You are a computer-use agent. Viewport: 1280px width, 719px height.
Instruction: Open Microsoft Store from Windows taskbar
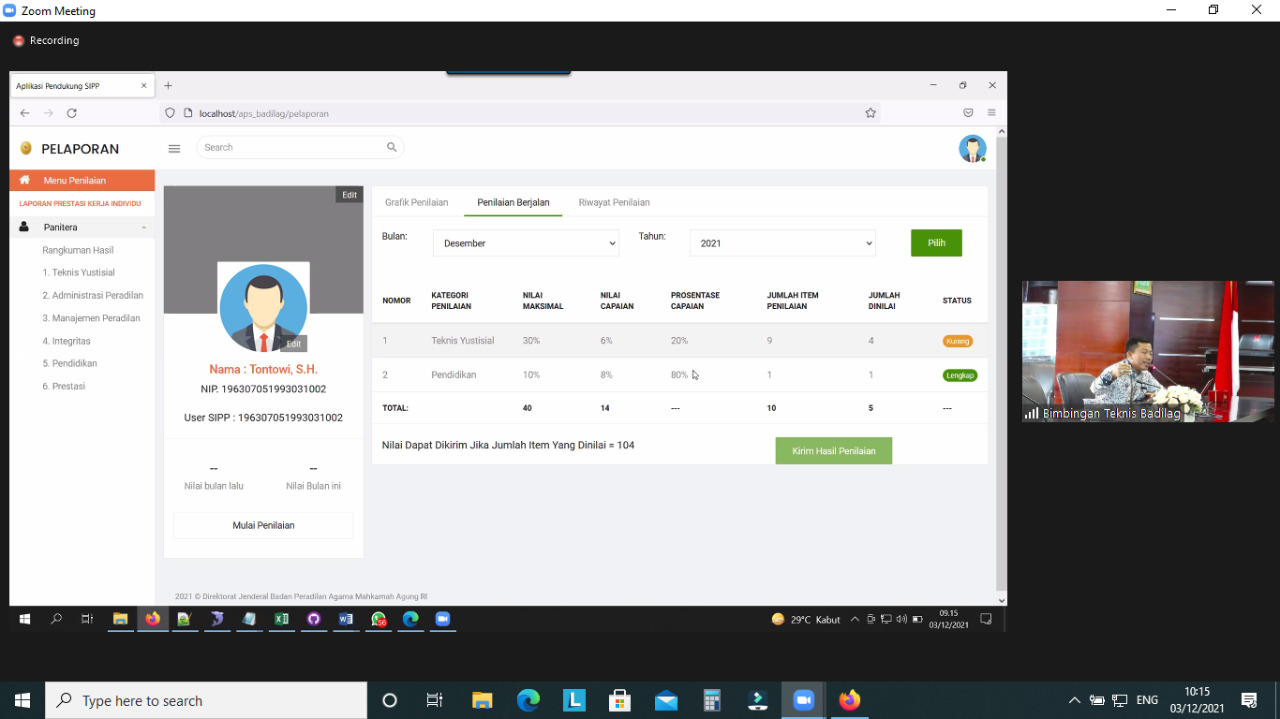point(620,700)
